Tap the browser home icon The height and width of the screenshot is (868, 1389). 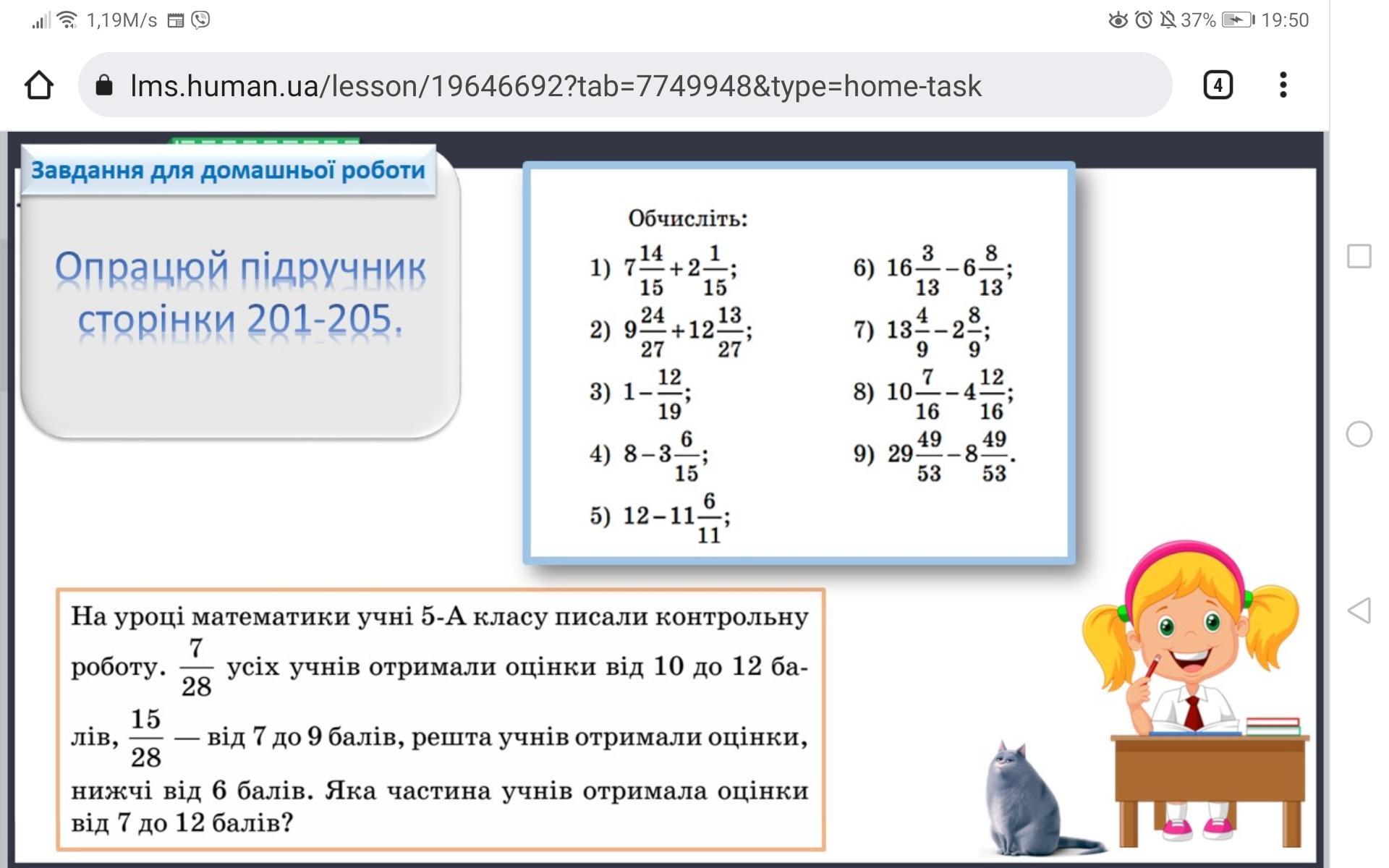point(39,85)
